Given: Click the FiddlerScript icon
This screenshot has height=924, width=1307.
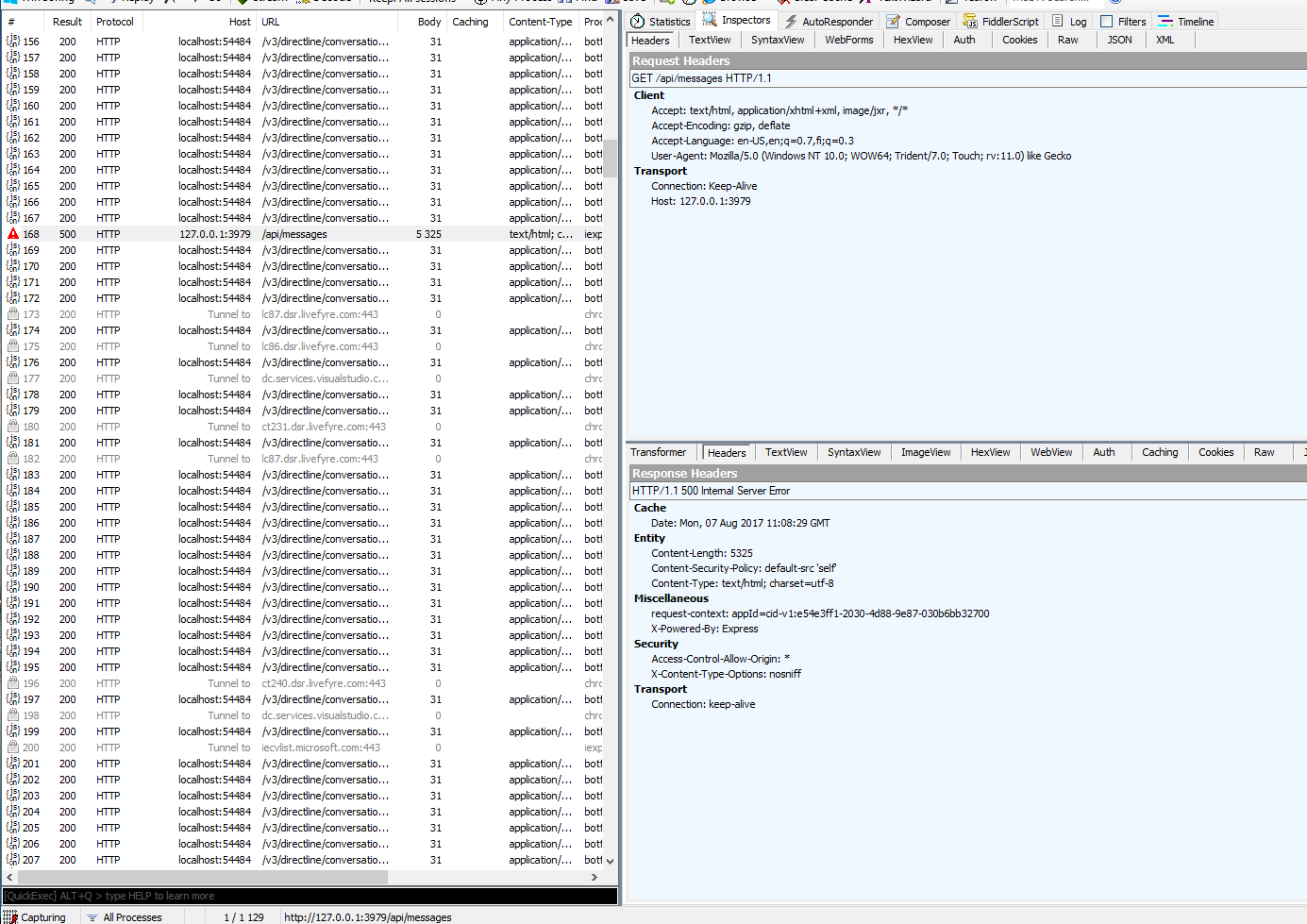Looking at the screenshot, I should (969, 21).
